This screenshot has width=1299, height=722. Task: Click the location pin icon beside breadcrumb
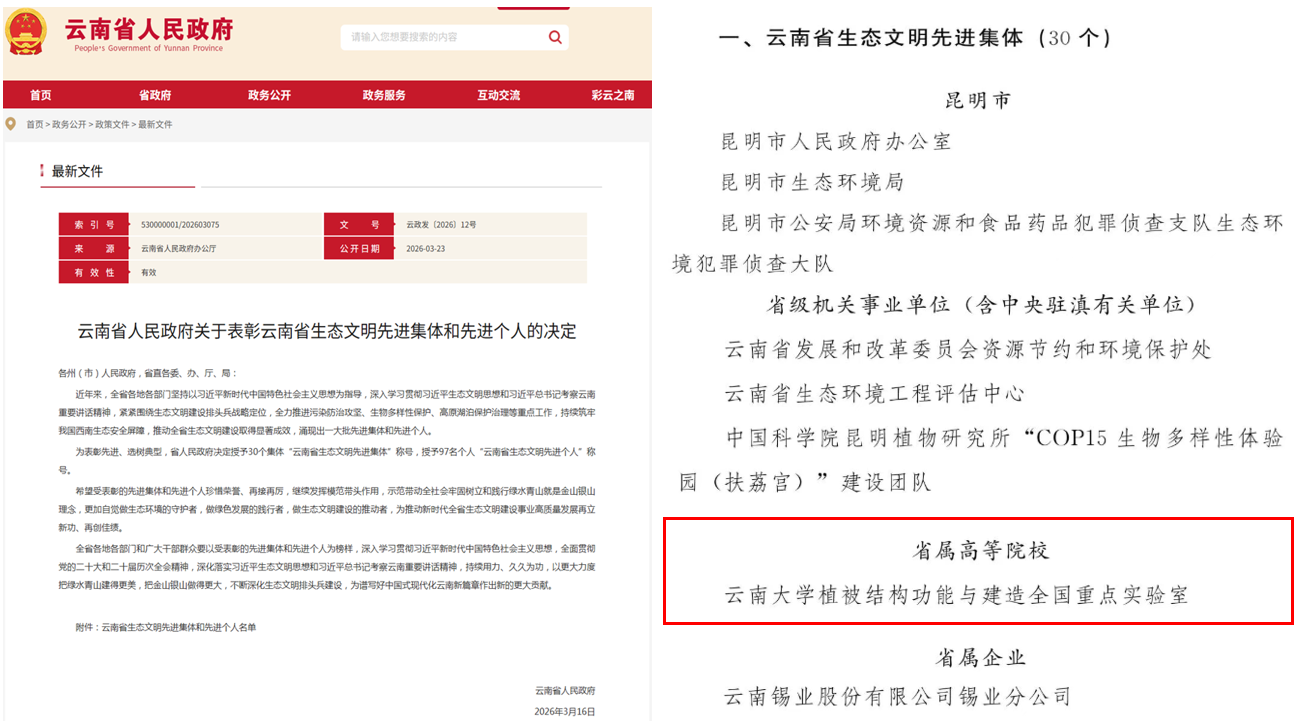[11, 124]
